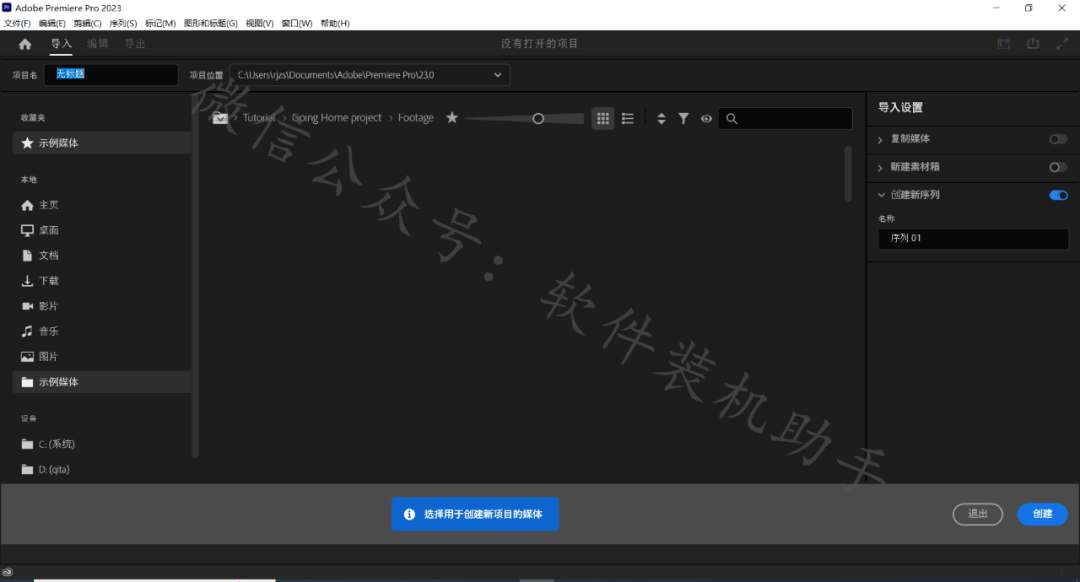This screenshot has height=582, width=1080.
Task: Select 示例媒体 under favorites
Action: coord(101,143)
